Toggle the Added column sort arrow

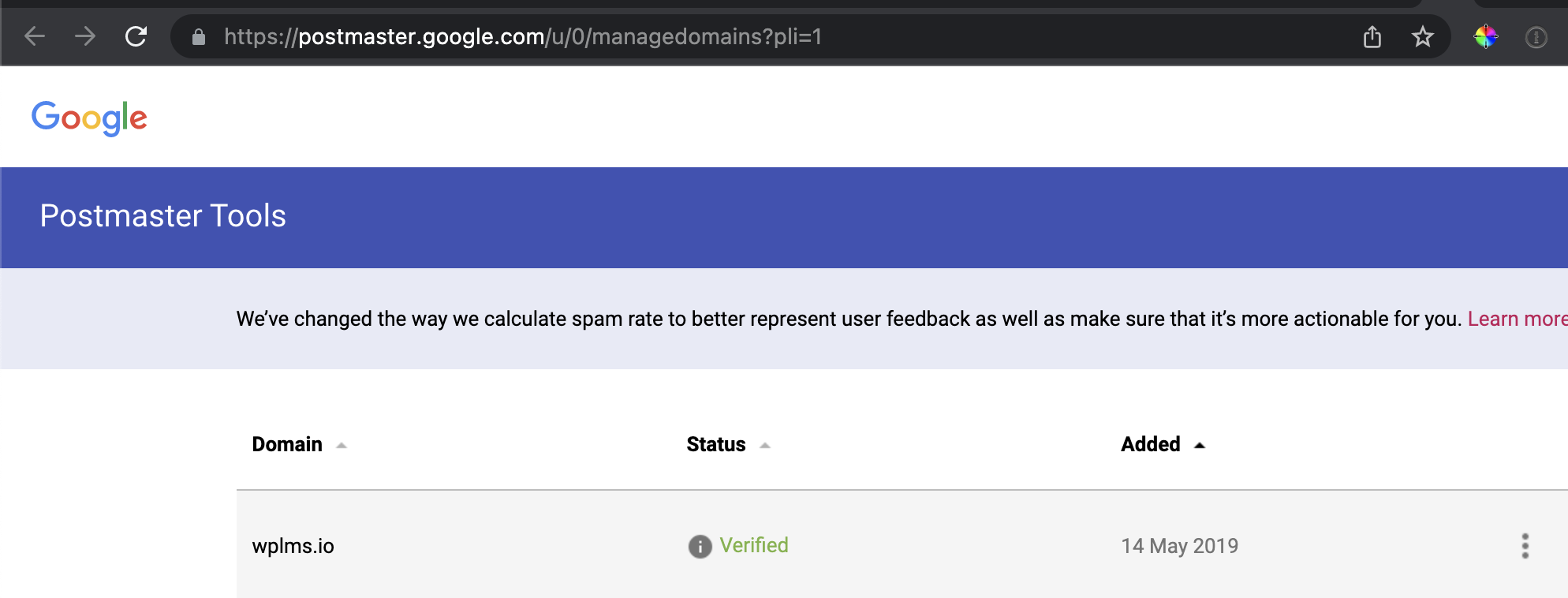pyautogui.click(x=1200, y=446)
